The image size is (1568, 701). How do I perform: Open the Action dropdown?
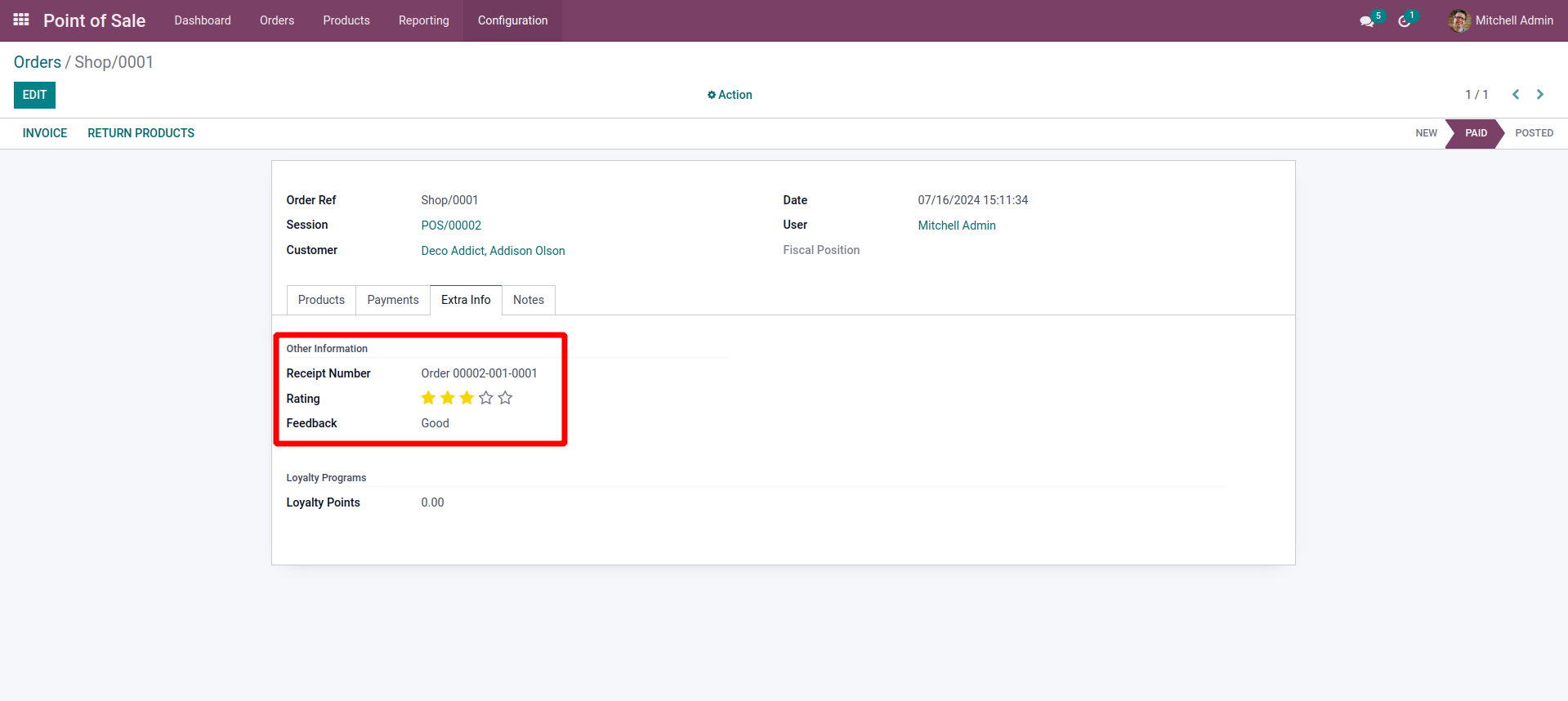(x=730, y=95)
